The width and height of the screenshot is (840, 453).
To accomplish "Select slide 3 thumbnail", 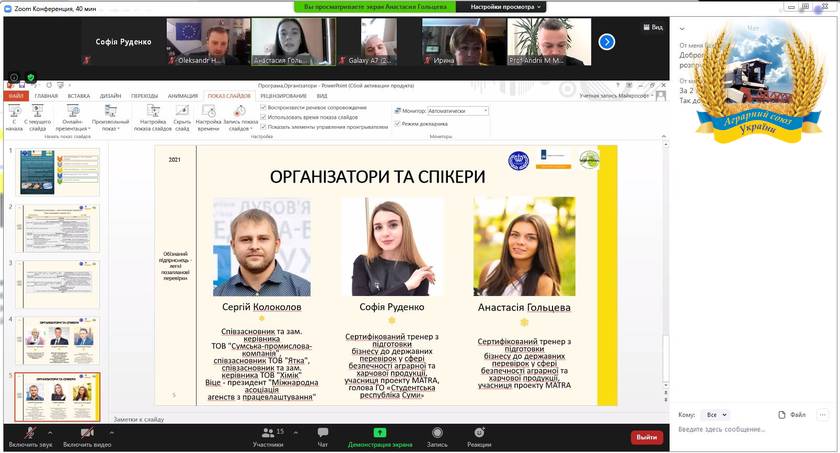I will (x=57, y=285).
